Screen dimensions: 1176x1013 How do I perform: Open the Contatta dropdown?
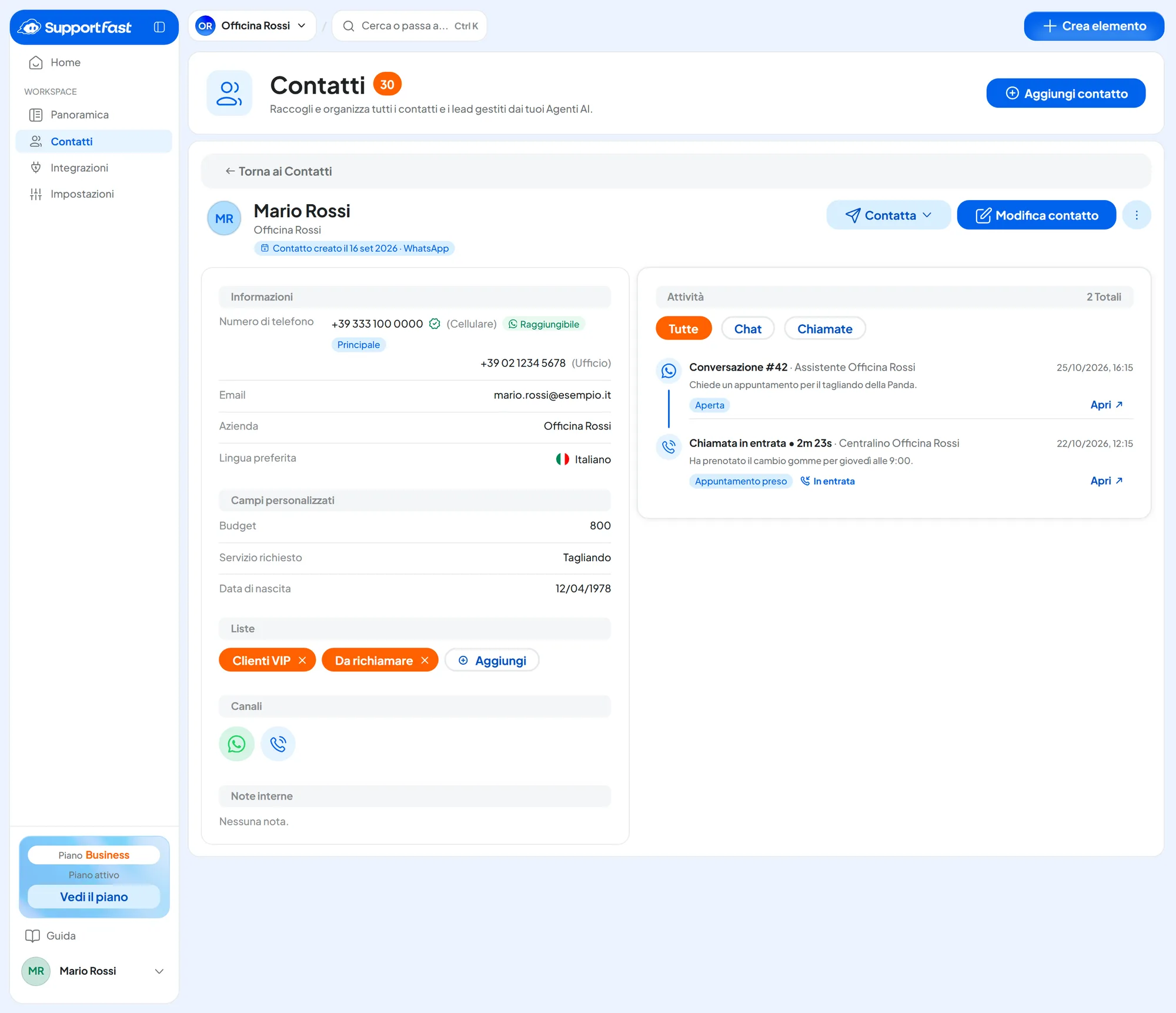[x=888, y=215]
